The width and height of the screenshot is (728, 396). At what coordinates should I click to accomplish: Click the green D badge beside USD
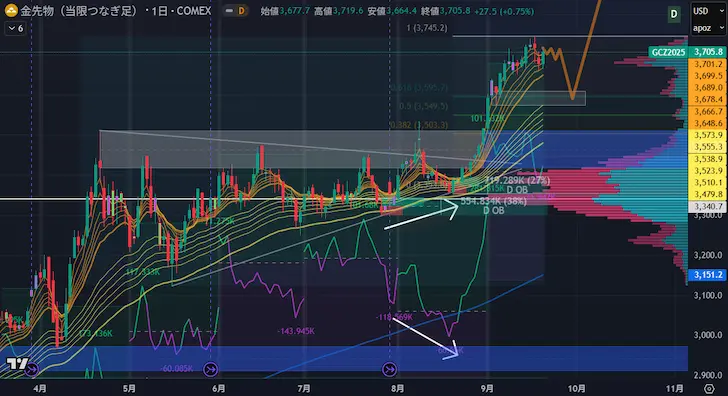click(673, 14)
